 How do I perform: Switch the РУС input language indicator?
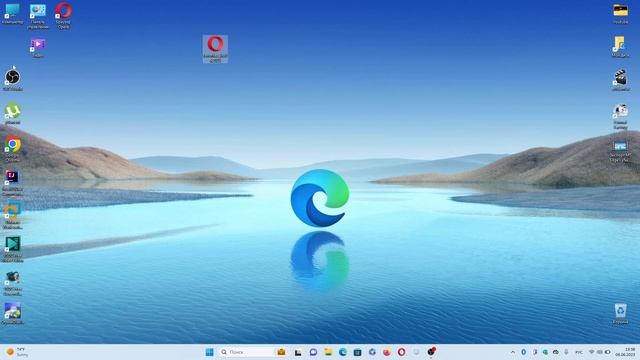pyautogui.click(x=579, y=352)
